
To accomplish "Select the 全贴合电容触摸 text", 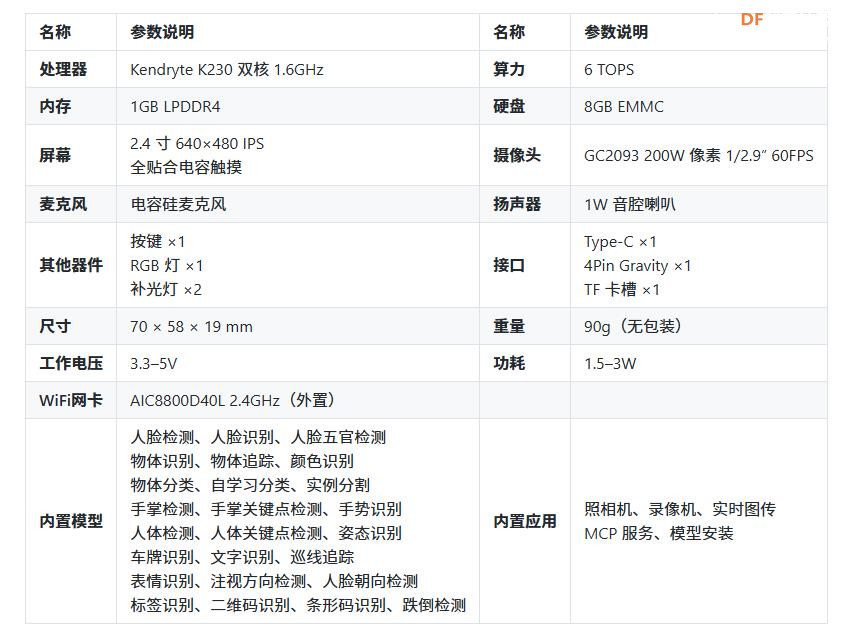I will pyautogui.click(x=186, y=167).
